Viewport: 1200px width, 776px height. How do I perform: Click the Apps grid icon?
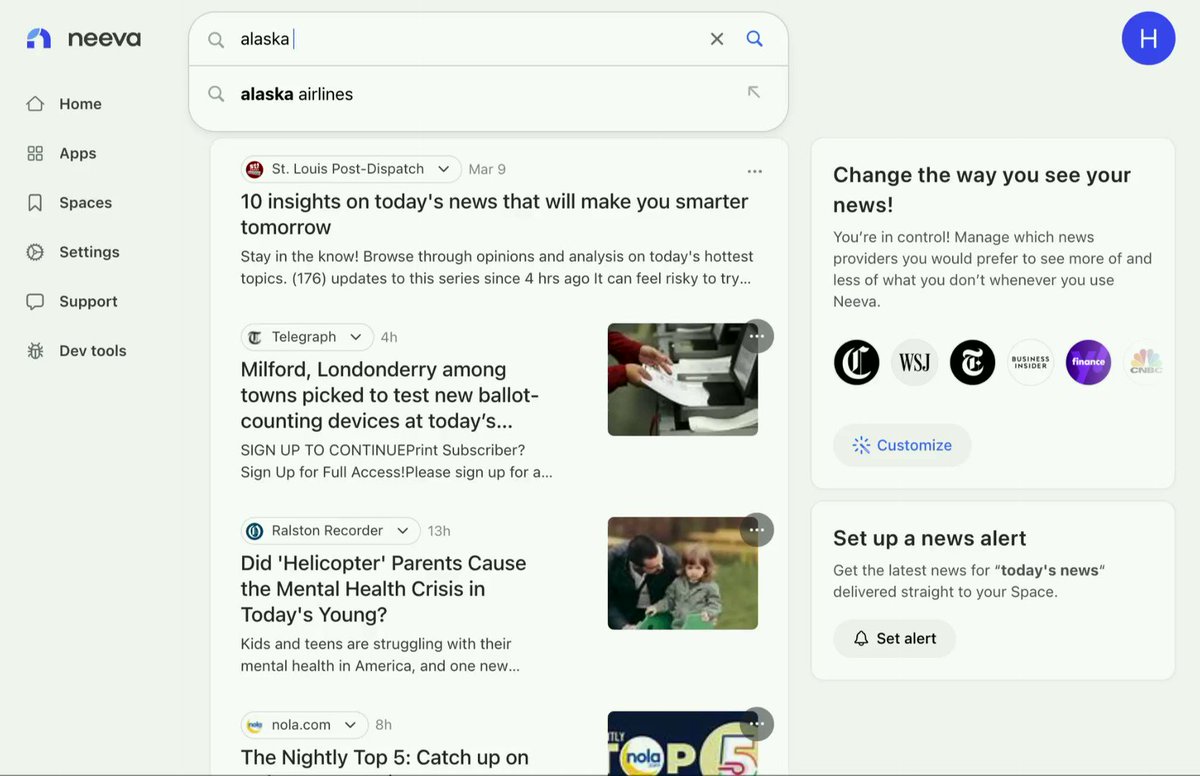pyautogui.click(x=35, y=153)
